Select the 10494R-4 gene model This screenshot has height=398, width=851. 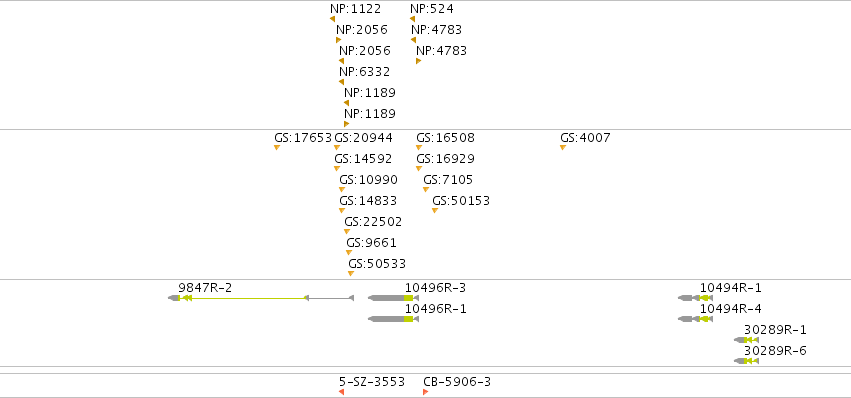tap(695, 319)
